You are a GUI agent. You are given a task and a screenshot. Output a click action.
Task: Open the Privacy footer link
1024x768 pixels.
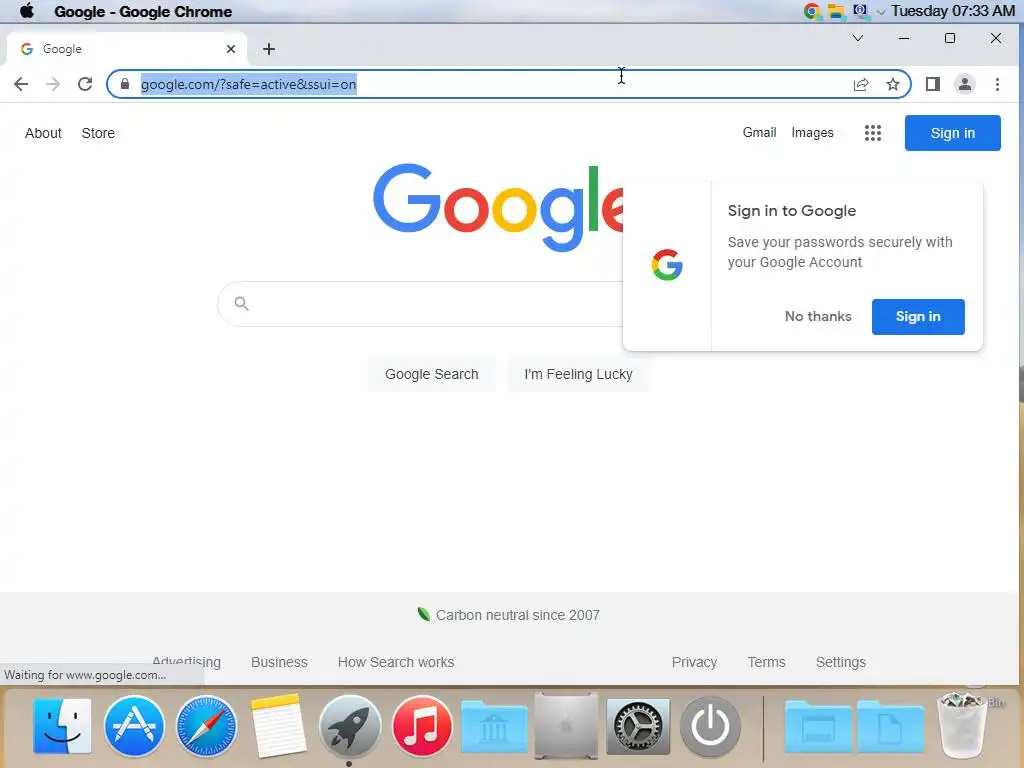[694, 662]
